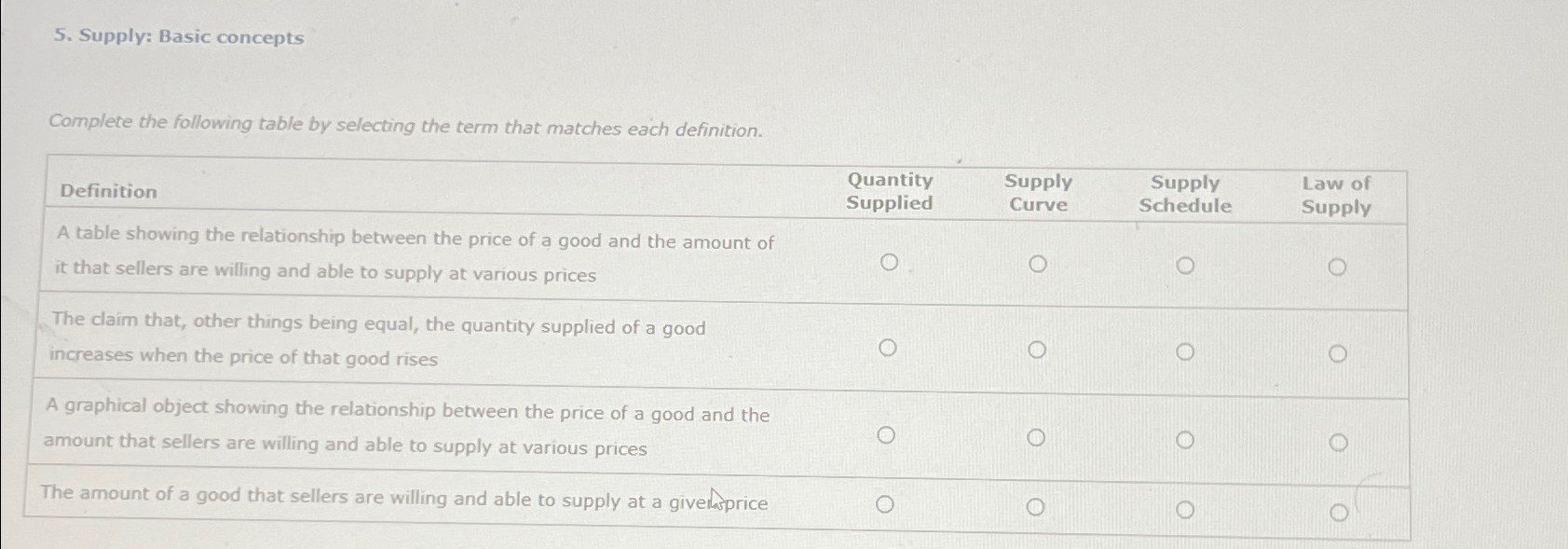
Task: Select Law of Supply for the given price definition
Action: pyautogui.click(x=1339, y=512)
